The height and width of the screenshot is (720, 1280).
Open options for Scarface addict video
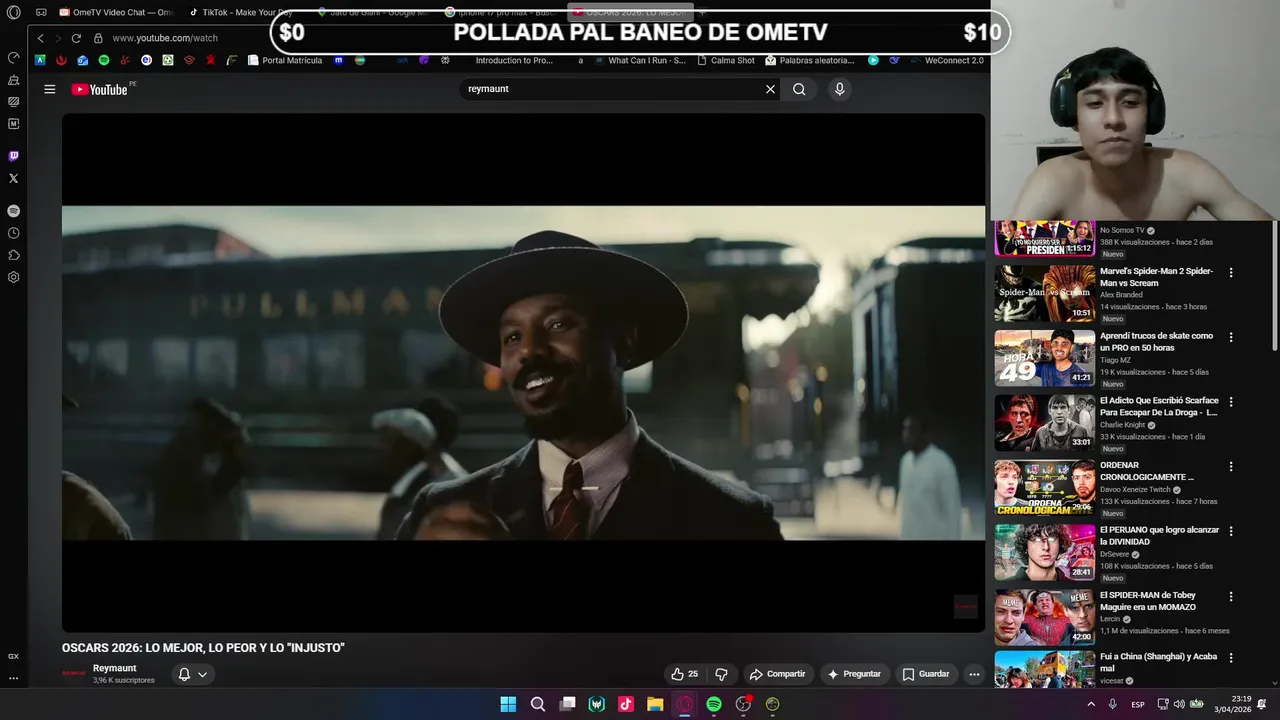click(x=1231, y=402)
